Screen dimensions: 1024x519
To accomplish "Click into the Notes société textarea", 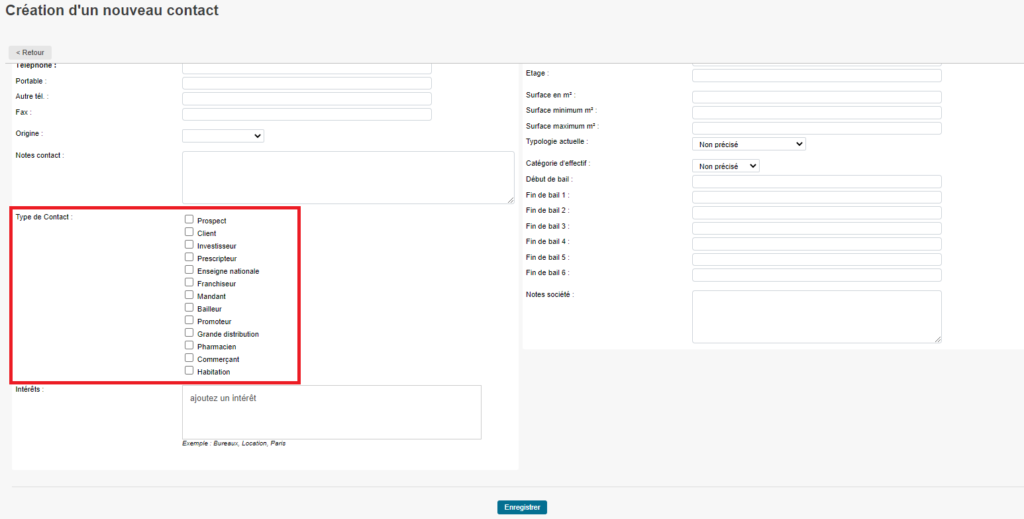I will click(816, 316).
